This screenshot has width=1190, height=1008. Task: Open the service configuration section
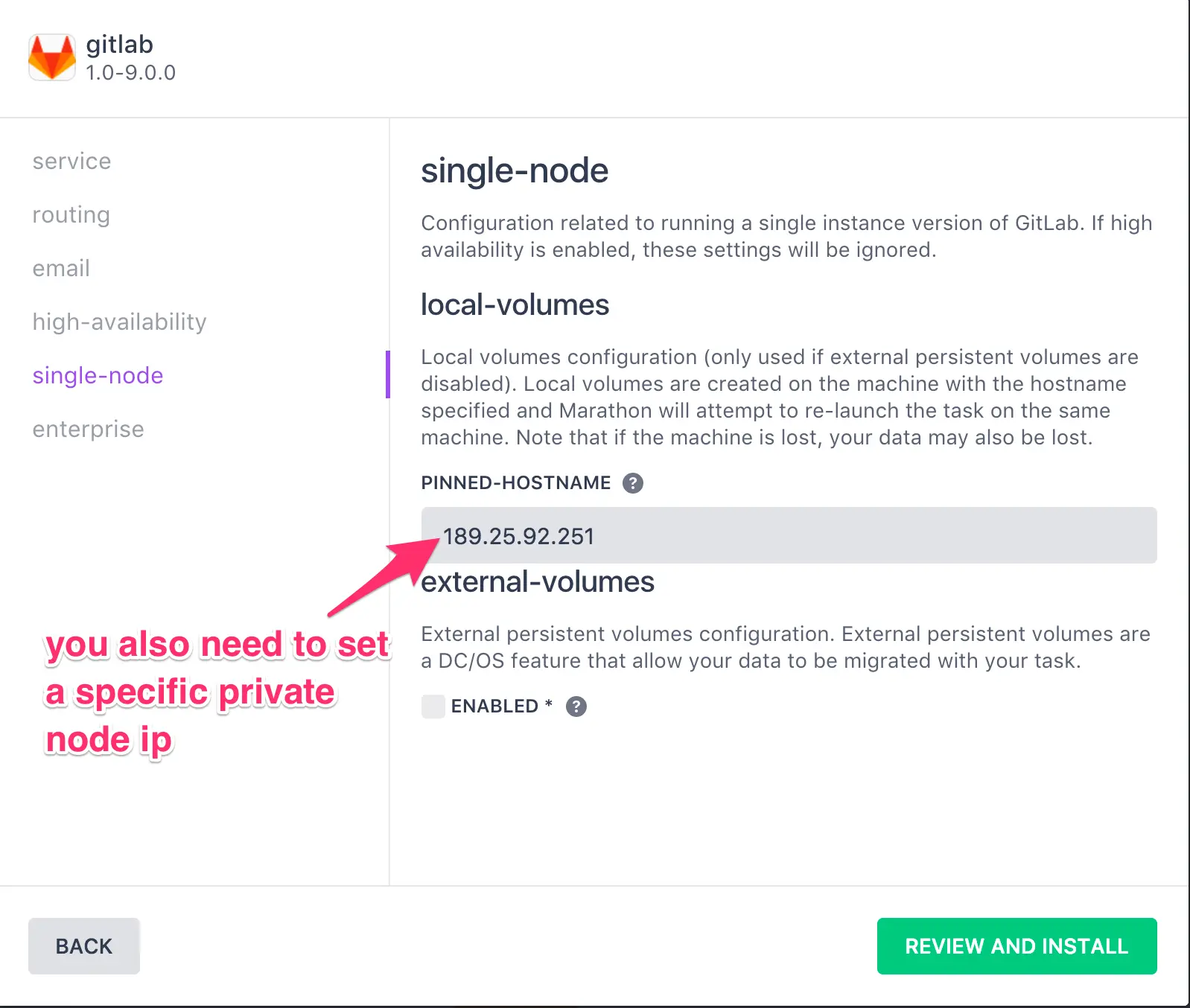coord(72,162)
